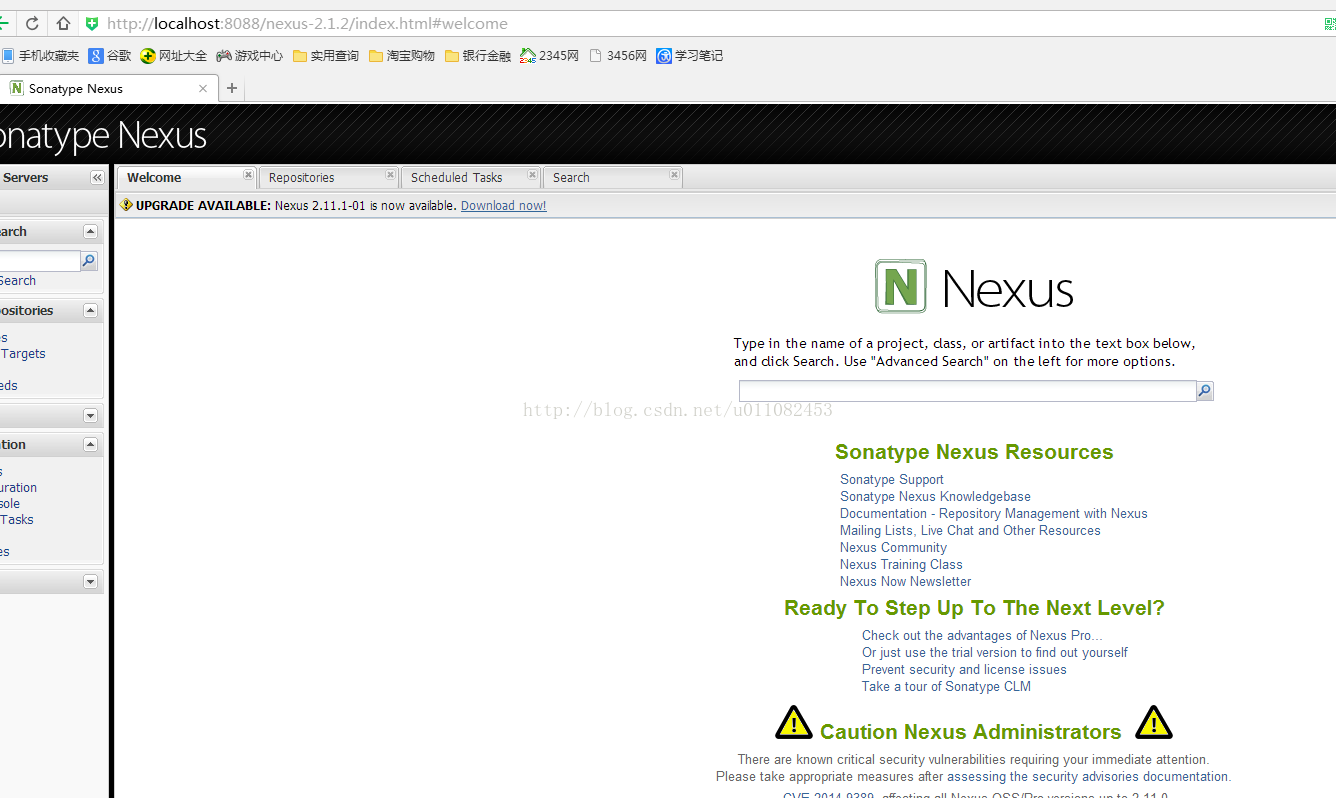Click the right yellow caution triangle icon
This screenshot has height=798, width=1336.
1154,722
